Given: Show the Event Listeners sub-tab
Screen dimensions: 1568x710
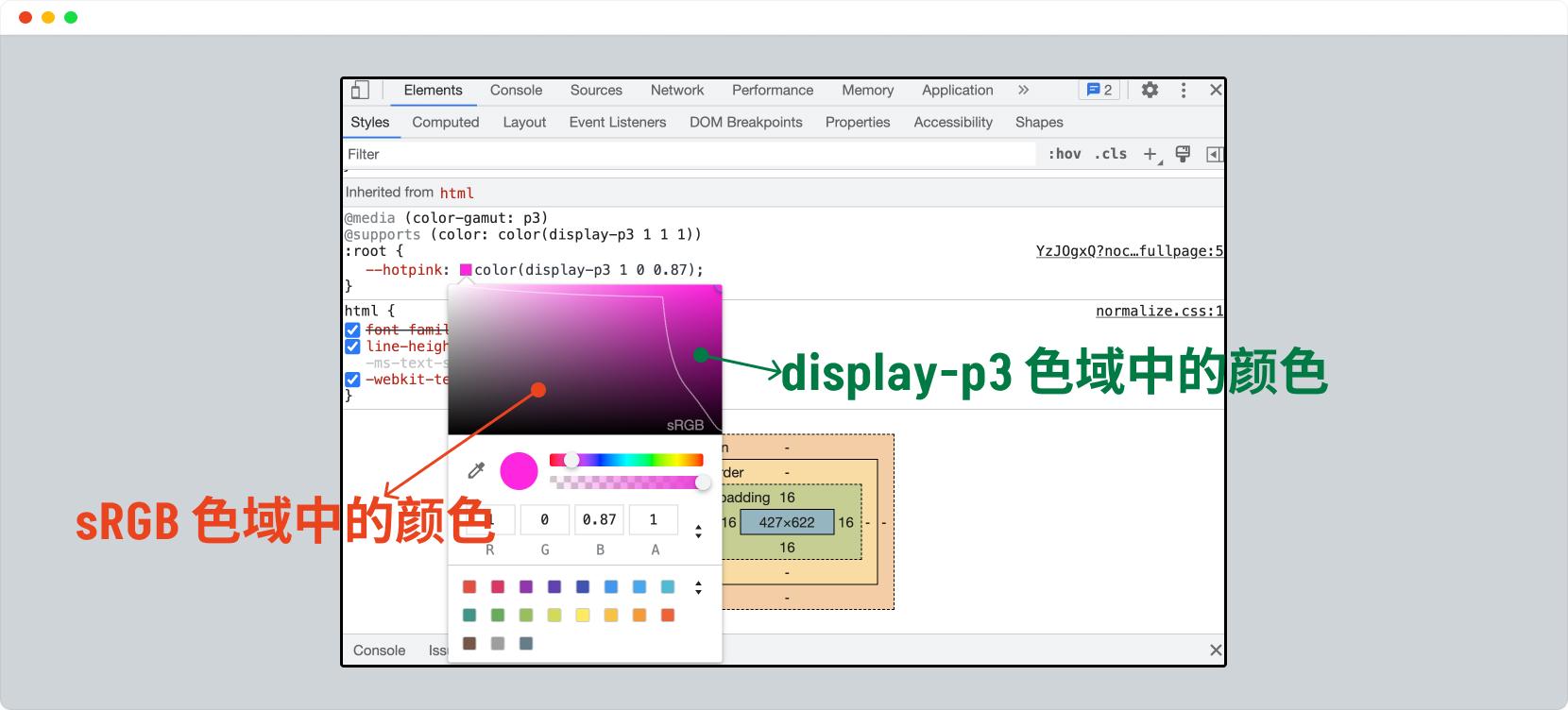Looking at the screenshot, I should (x=618, y=122).
